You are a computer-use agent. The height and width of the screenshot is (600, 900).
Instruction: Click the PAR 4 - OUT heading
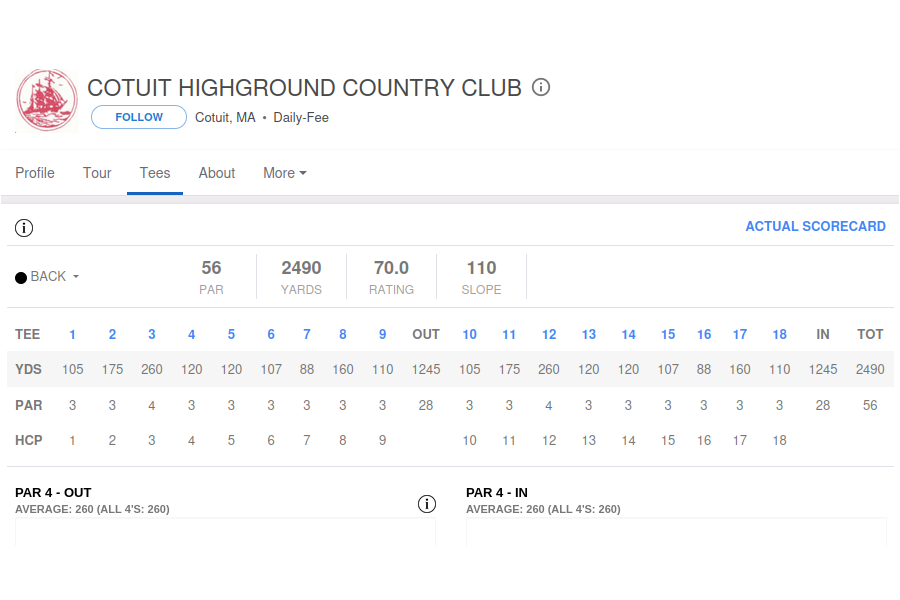pos(53,493)
